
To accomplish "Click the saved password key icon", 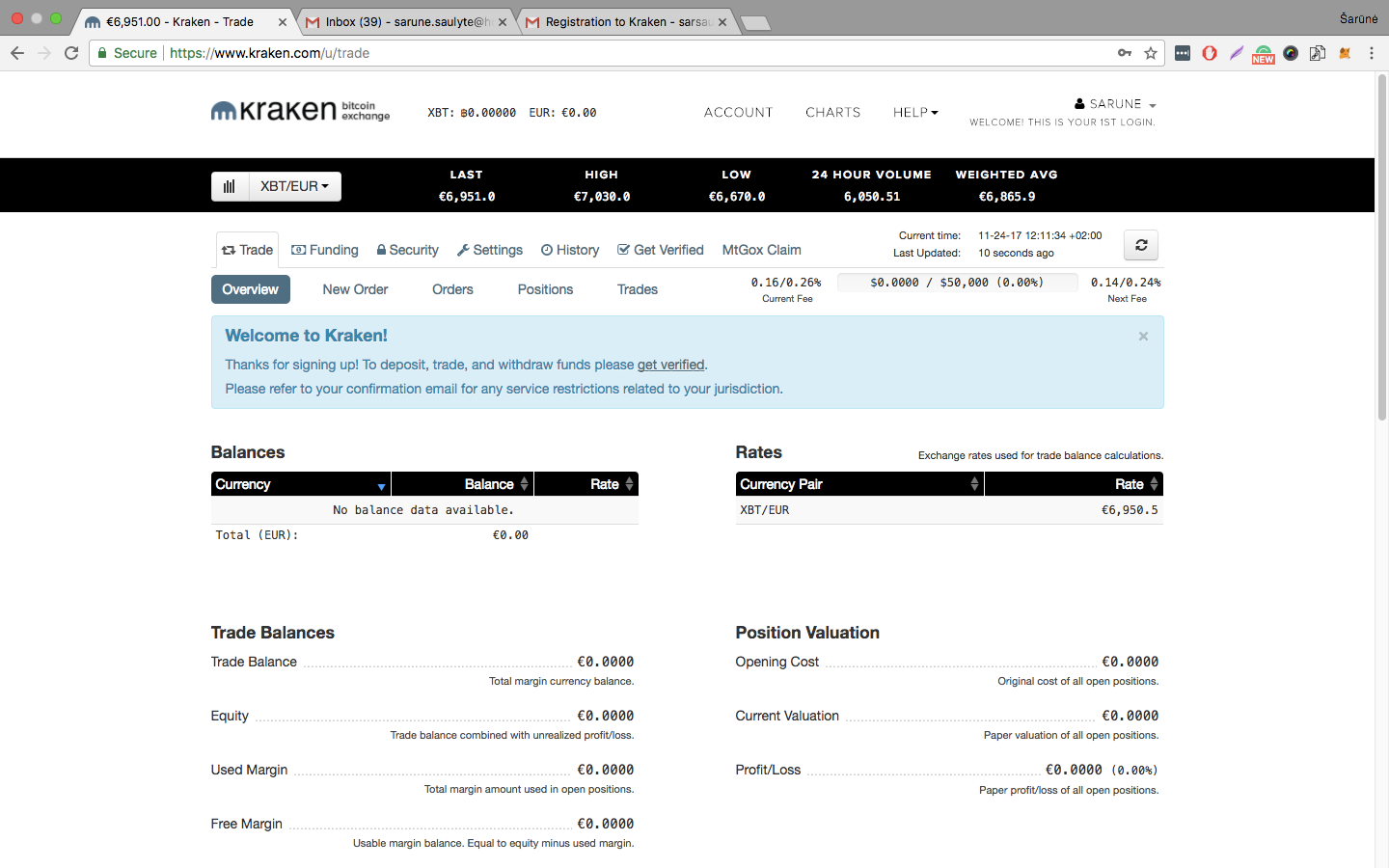I will 1125,53.
